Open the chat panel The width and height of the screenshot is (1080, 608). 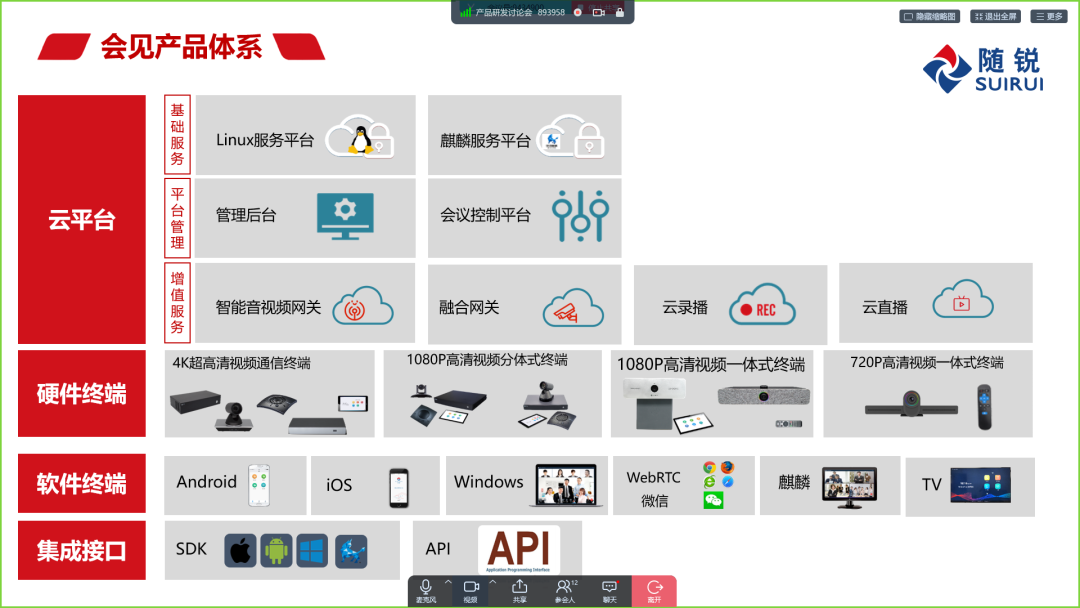click(609, 589)
